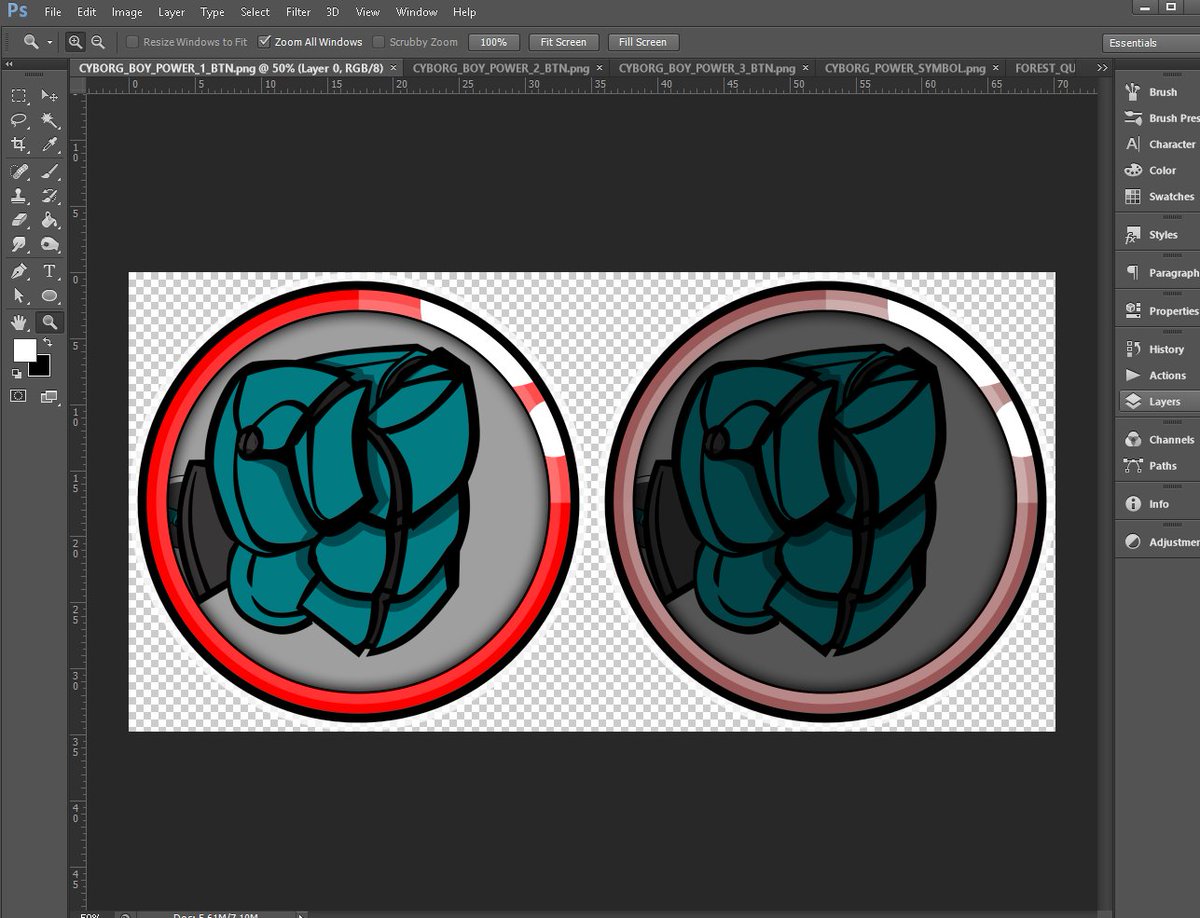Viewport: 1200px width, 918px height.
Task: Open the File menu
Action: click(53, 12)
